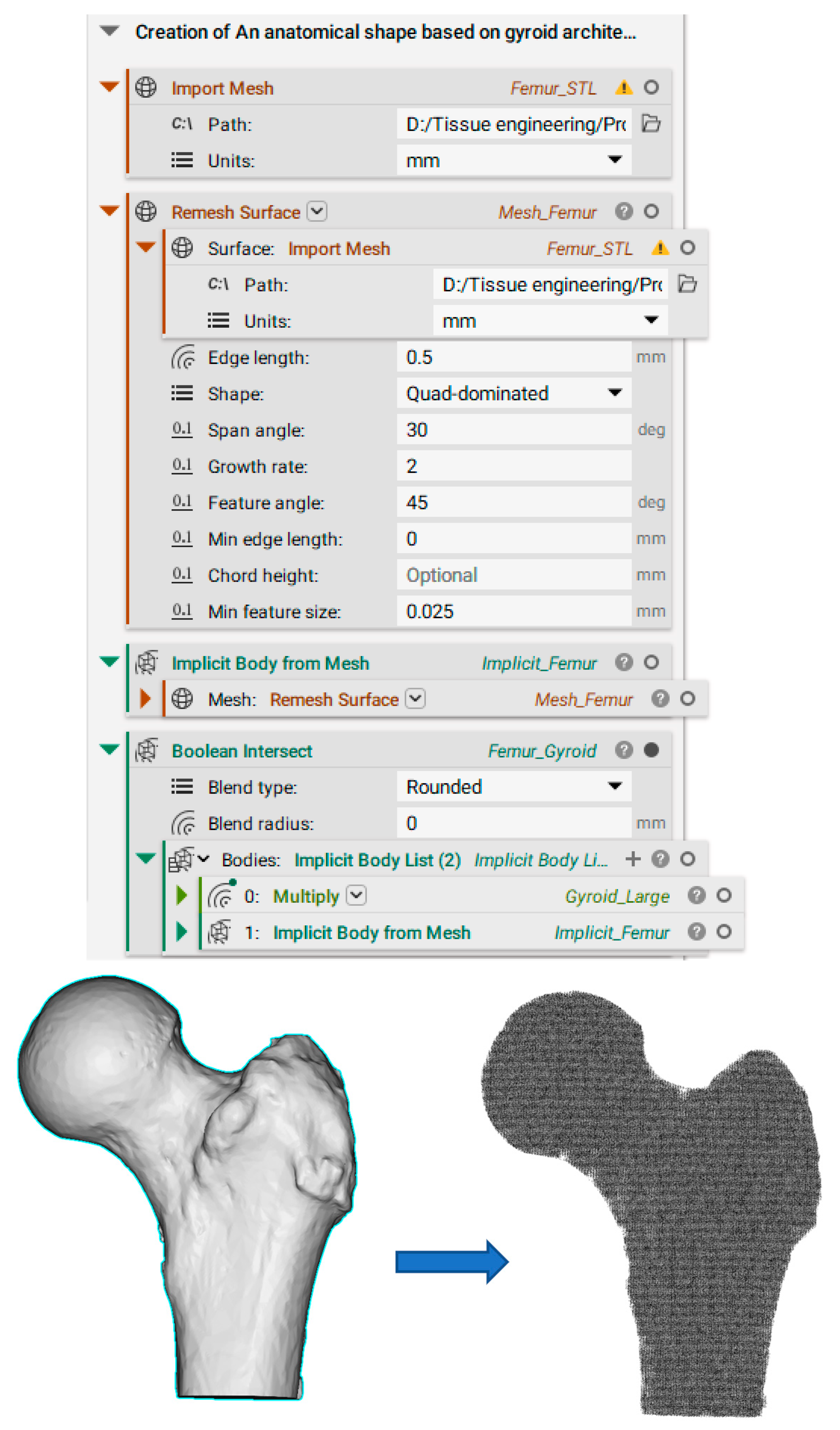840x1430 pixels.
Task: Open the Blend type dropdown set to Rounded
Action: coord(513,786)
